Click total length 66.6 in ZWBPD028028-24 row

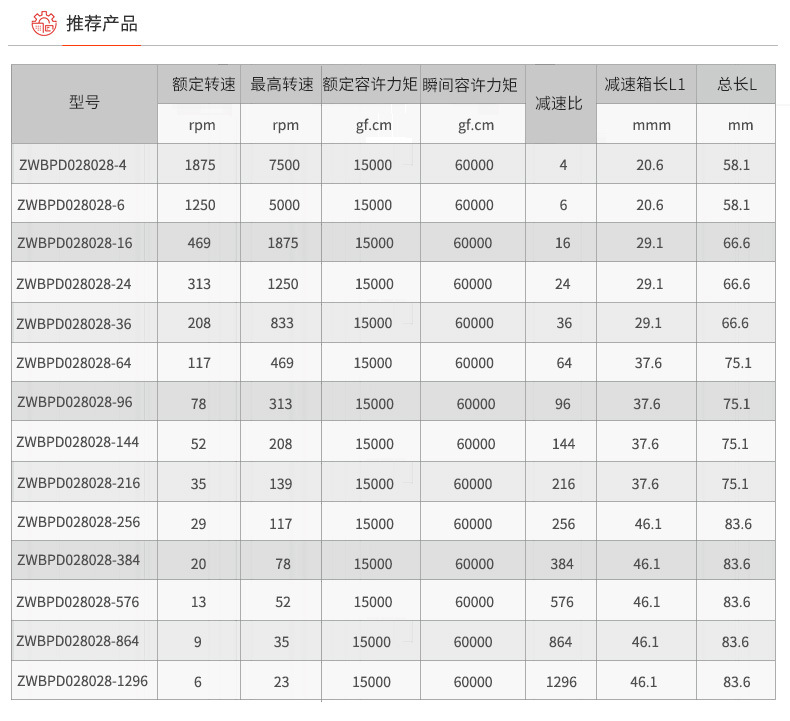(737, 284)
